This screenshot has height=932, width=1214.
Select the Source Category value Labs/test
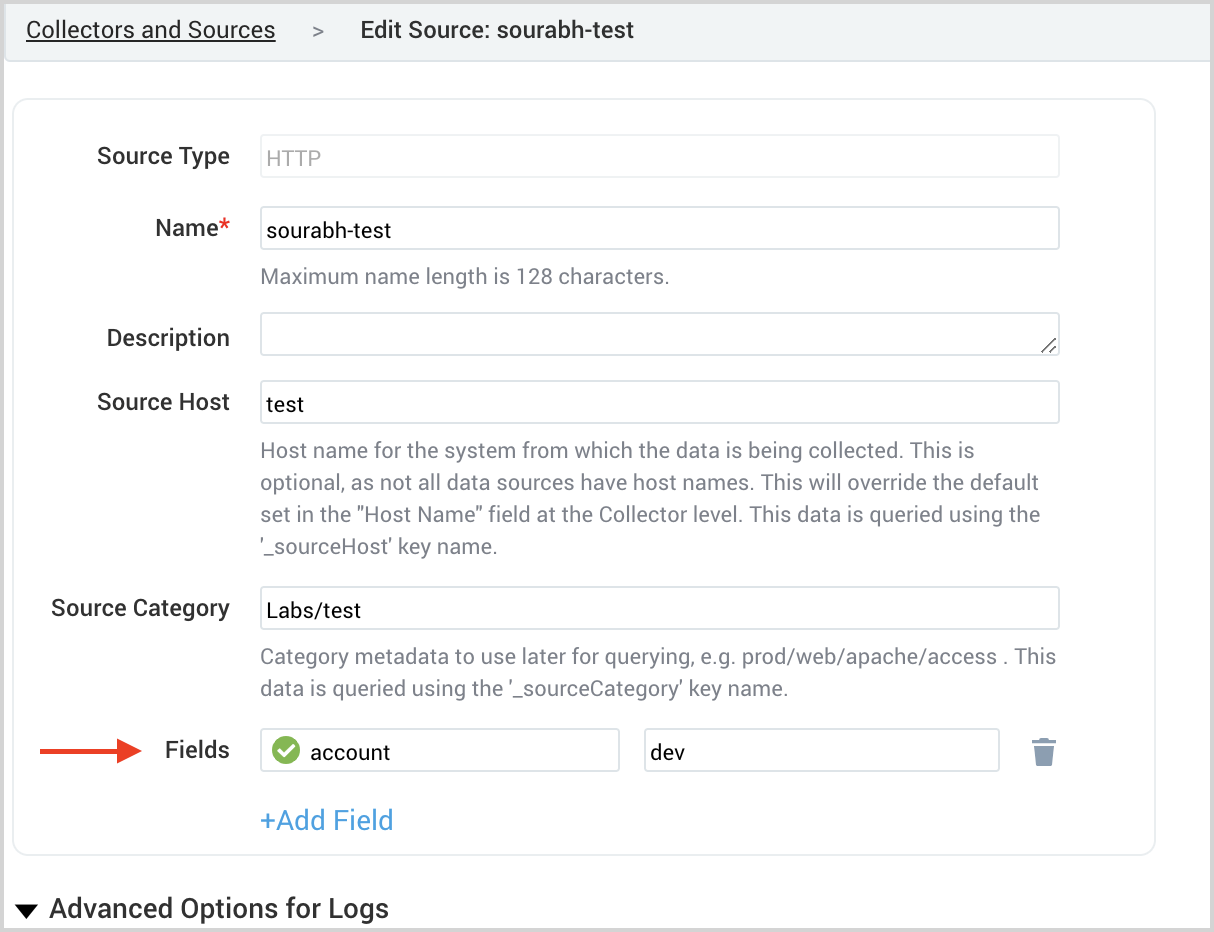click(x=660, y=607)
